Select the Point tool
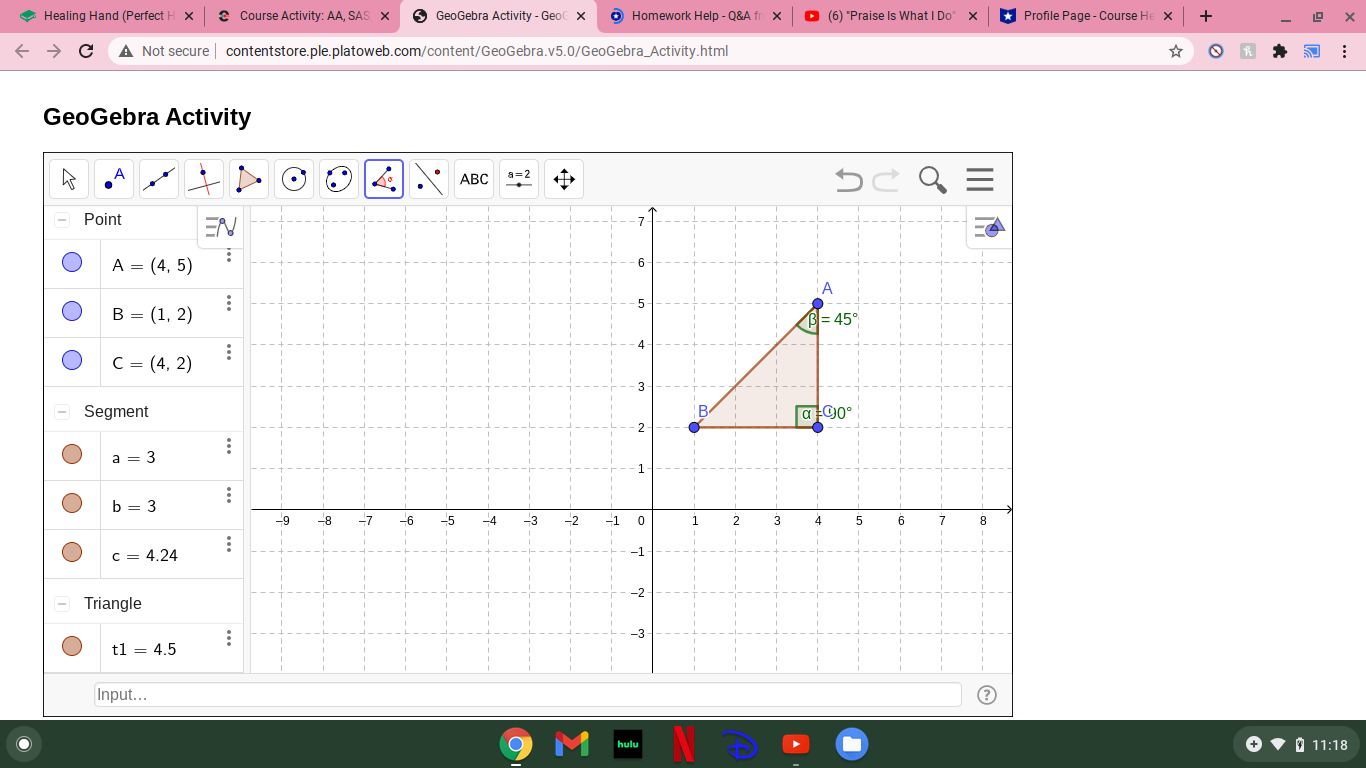The height and width of the screenshot is (768, 1366). click(x=114, y=179)
